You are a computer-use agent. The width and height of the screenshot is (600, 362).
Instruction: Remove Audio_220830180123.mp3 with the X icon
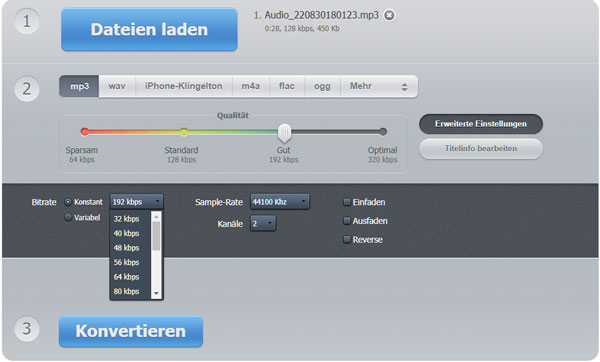389,15
